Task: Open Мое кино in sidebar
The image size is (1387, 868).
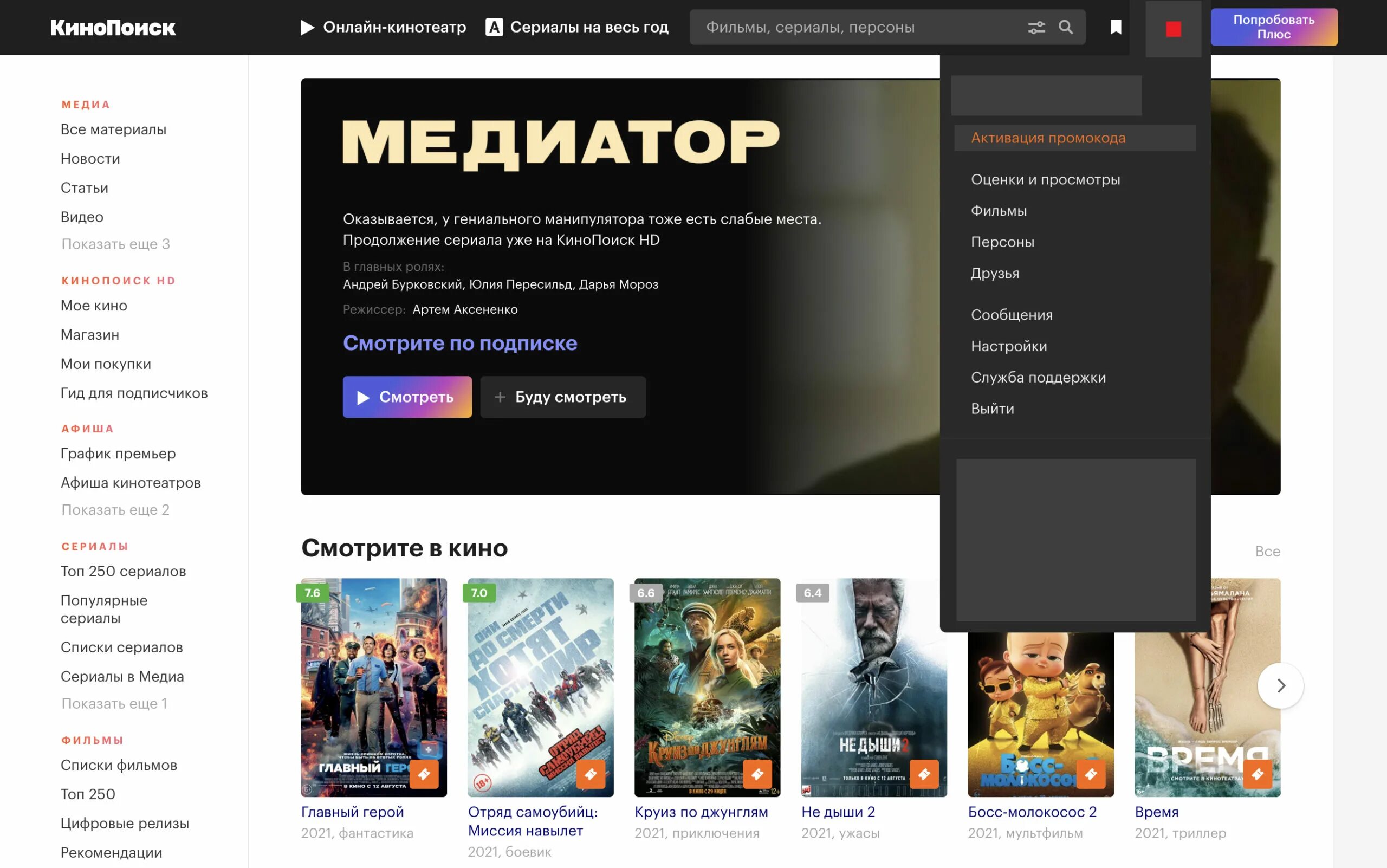Action: click(x=94, y=306)
